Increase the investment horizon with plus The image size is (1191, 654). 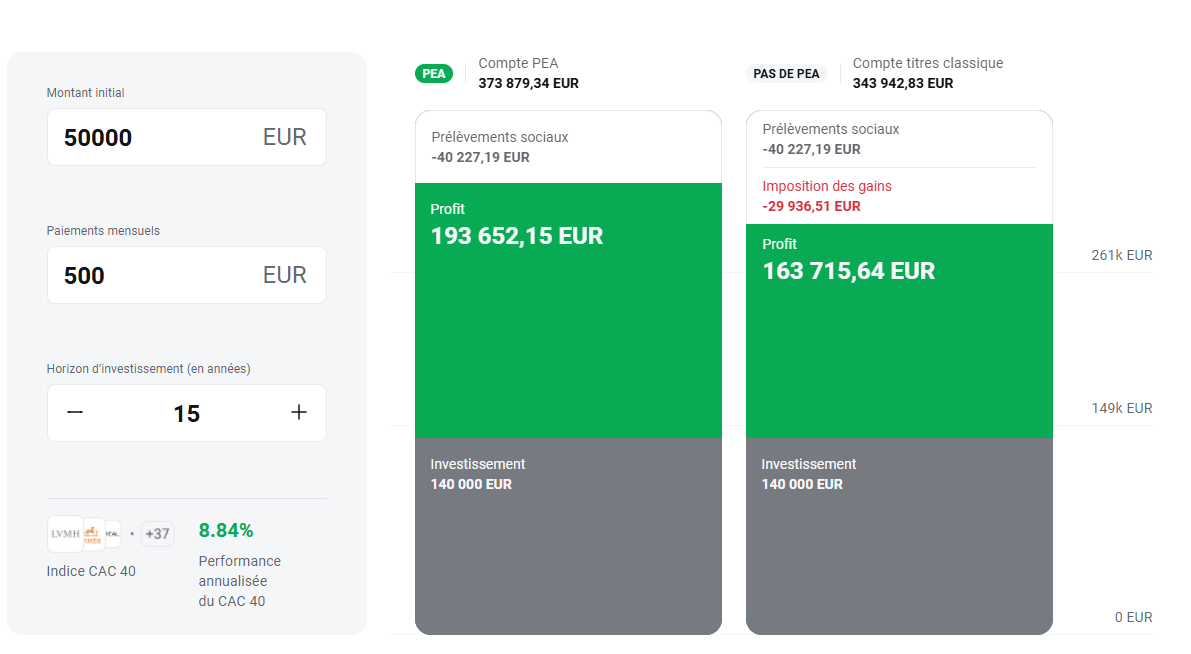pyautogui.click(x=298, y=413)
